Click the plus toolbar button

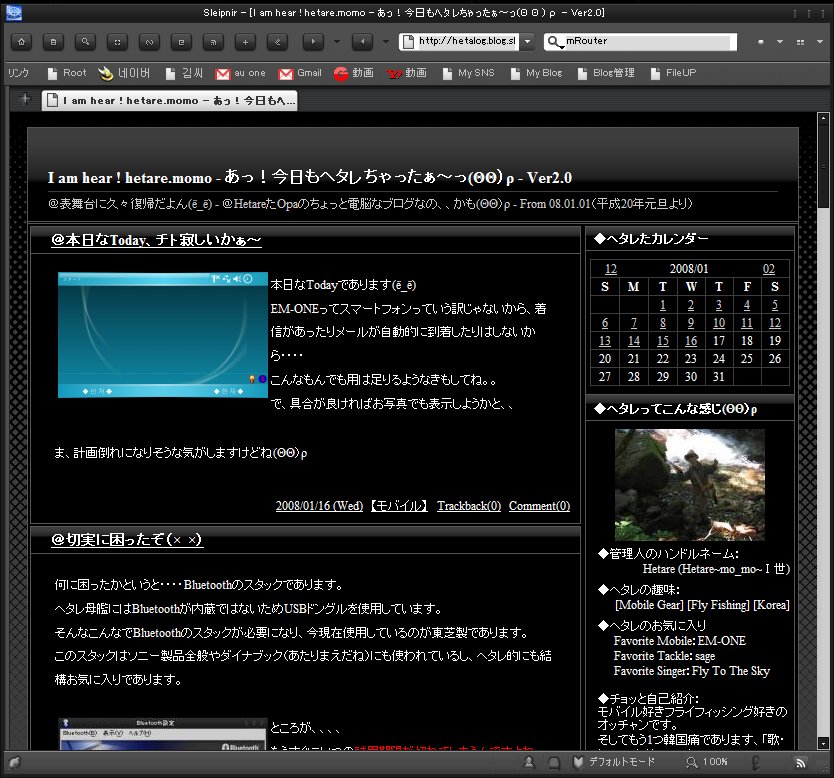(245, 41)
